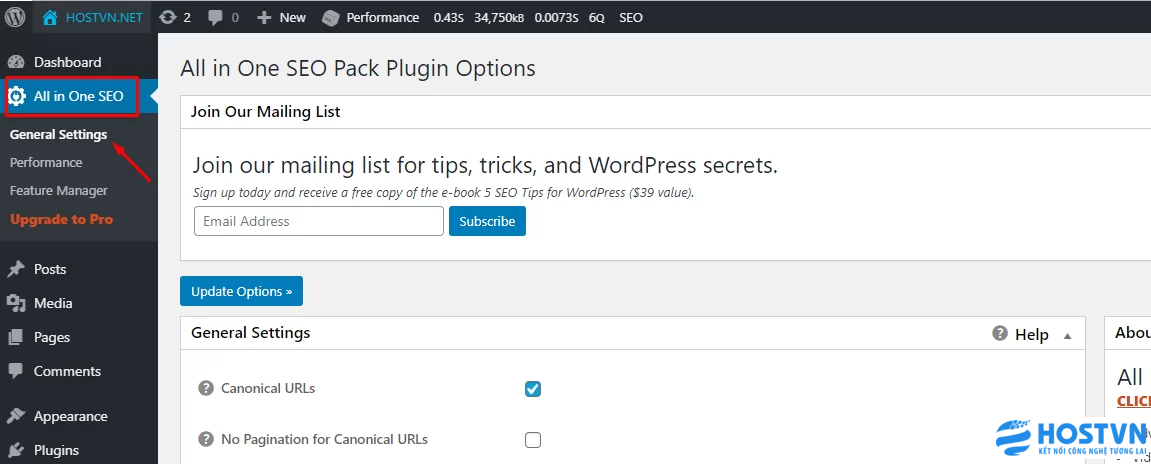Click the Update Options button
This screenshot has width=1151, height=464.
242,291
